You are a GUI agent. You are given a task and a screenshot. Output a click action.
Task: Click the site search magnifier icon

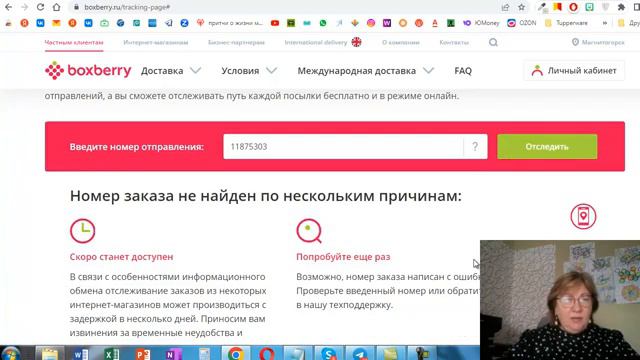pos(493,42)
